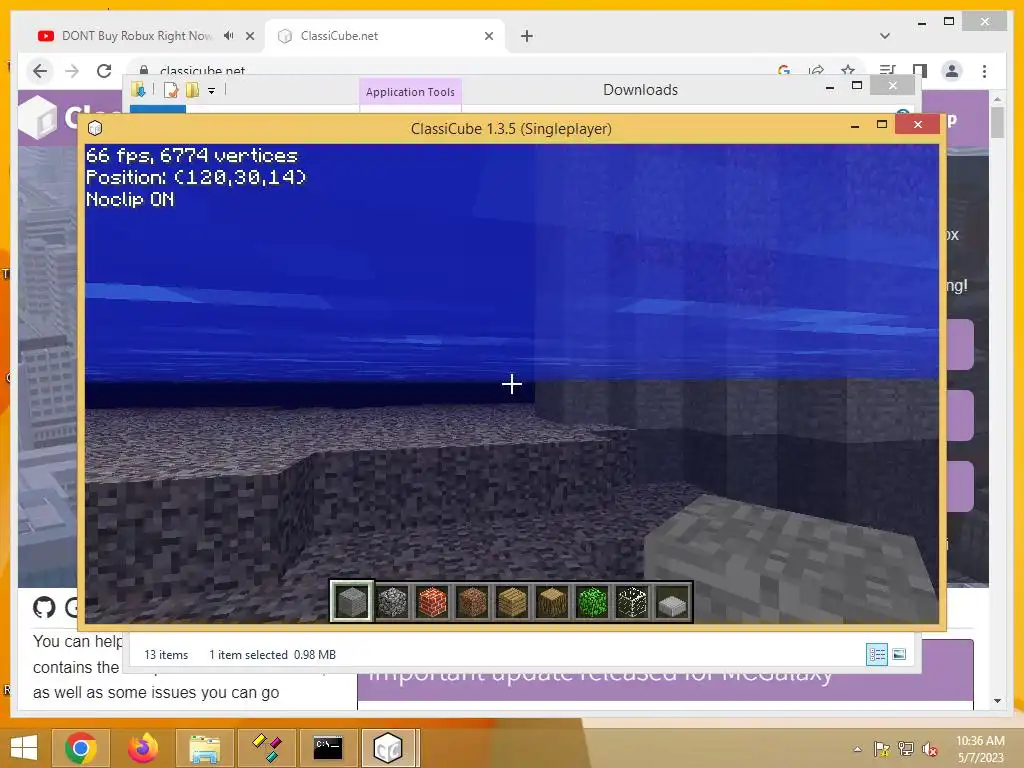
Task: Select the green leaves block in the hotbar
Action: 592,601
